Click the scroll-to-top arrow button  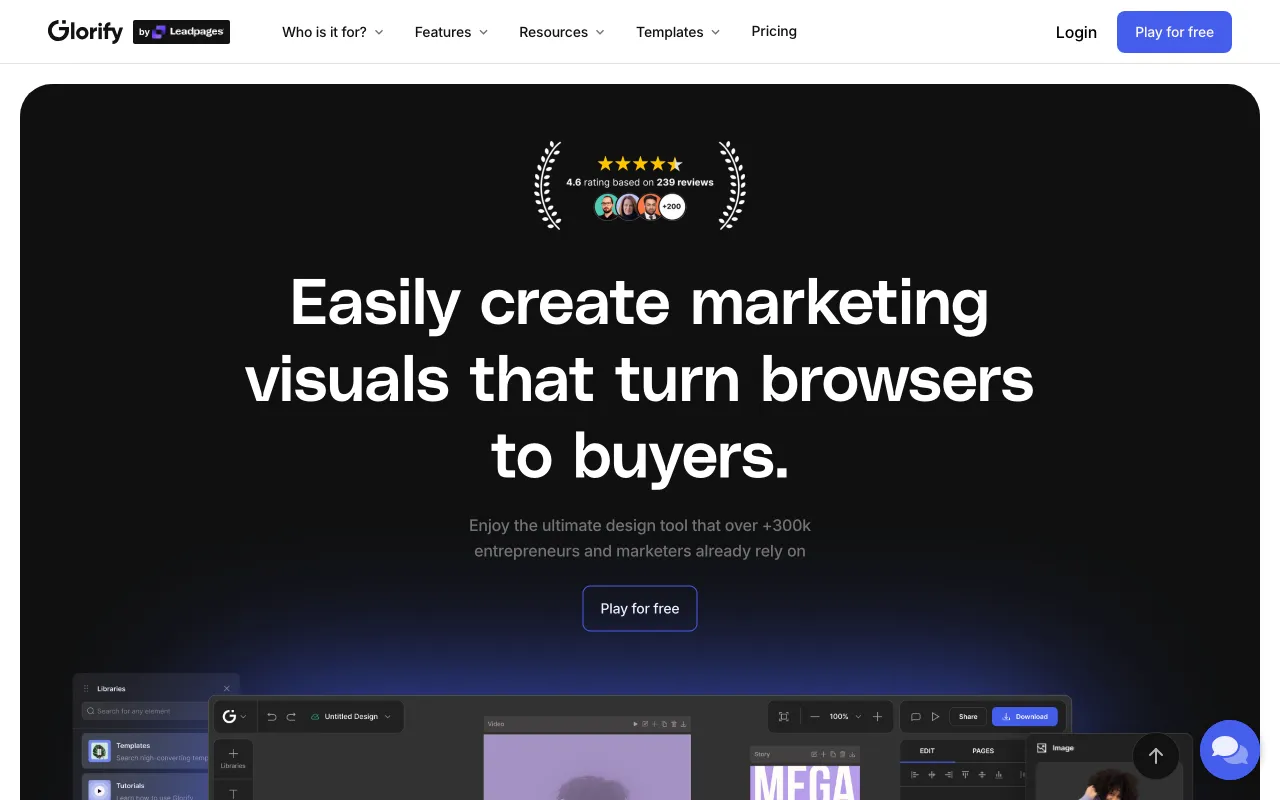pyautogui.click(x=1156, y=756)
